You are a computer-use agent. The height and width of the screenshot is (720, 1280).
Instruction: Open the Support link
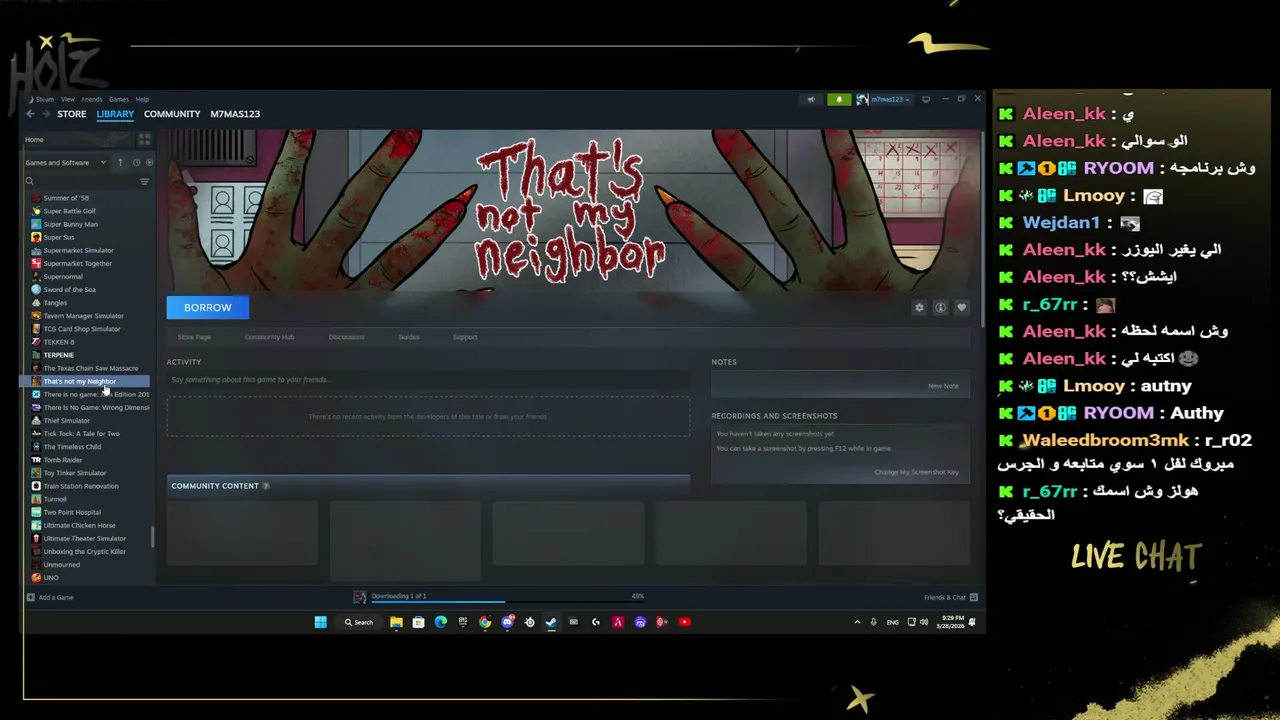click(x=465, y=337)
